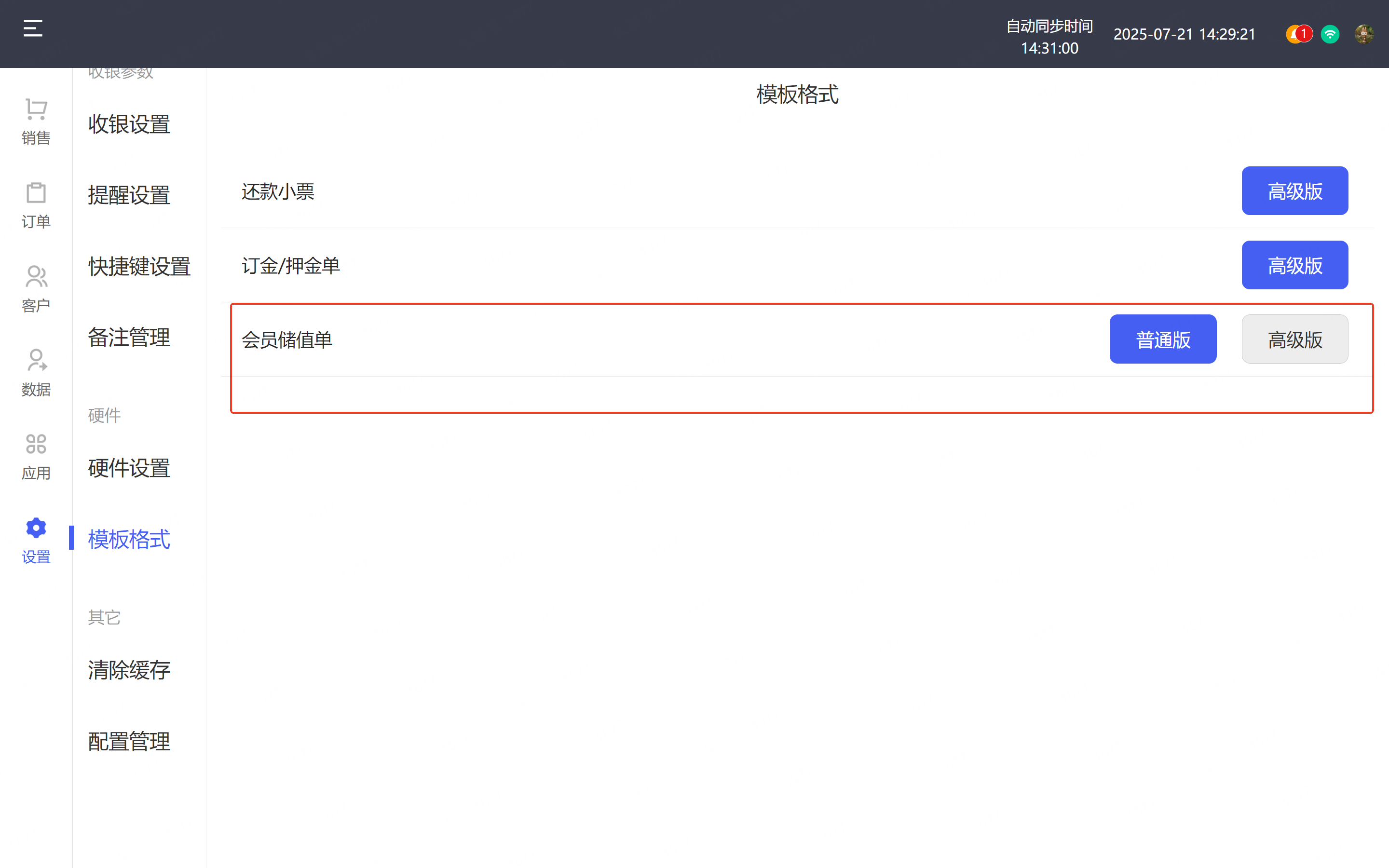The height and width of the screenshot is (868, 1389).
Task: Click the 其它 section header
Action: click(x=105, y=618)
